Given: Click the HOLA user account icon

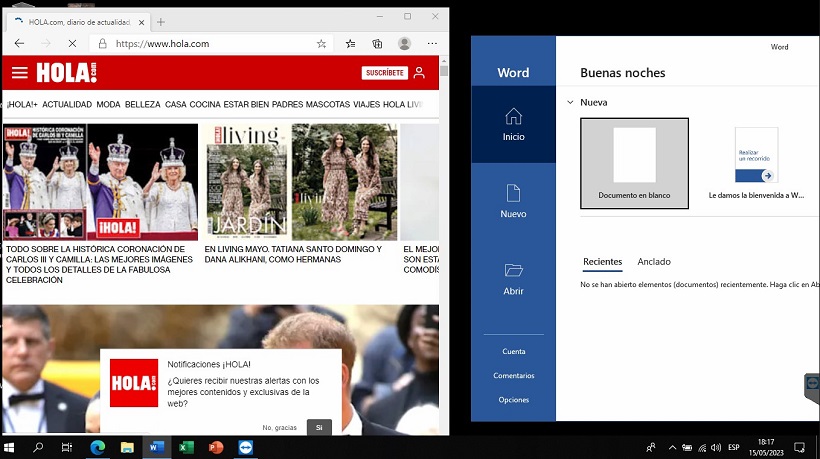Looking at the screenshot, I should 419,73.
